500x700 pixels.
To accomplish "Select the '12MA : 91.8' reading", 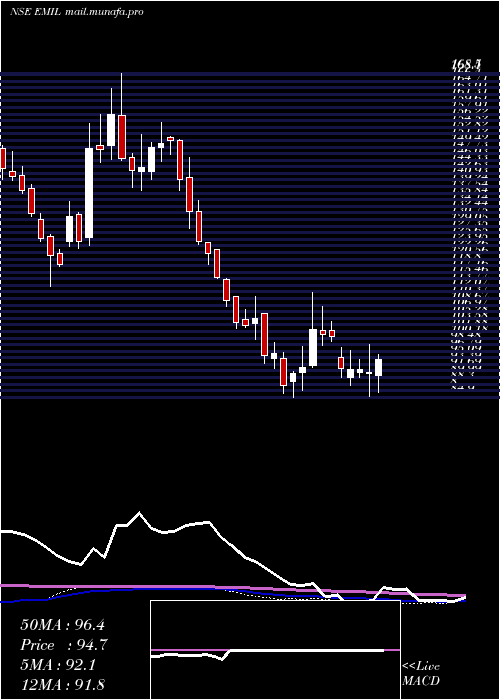I will tap(62, 684).
